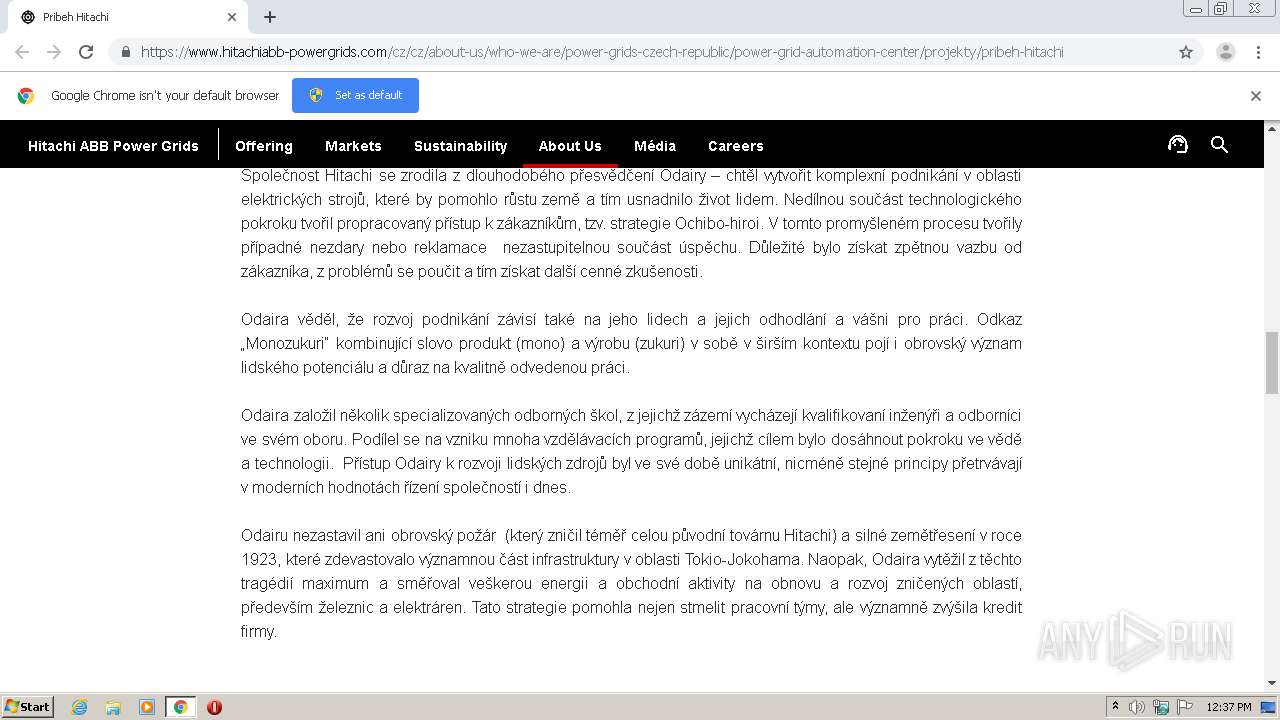The image size is (1280, 720).
Task: Open the Markets menu
Action: 353,146
